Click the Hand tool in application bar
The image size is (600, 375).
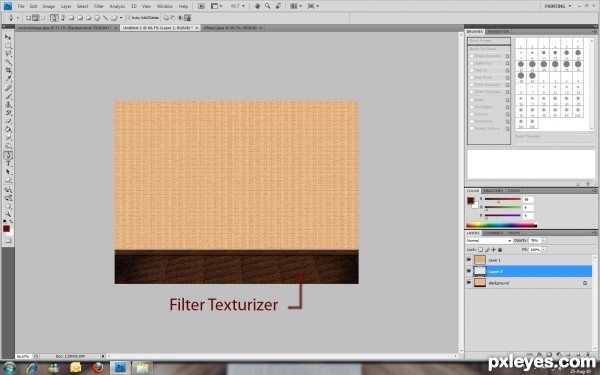click(258, 6)
